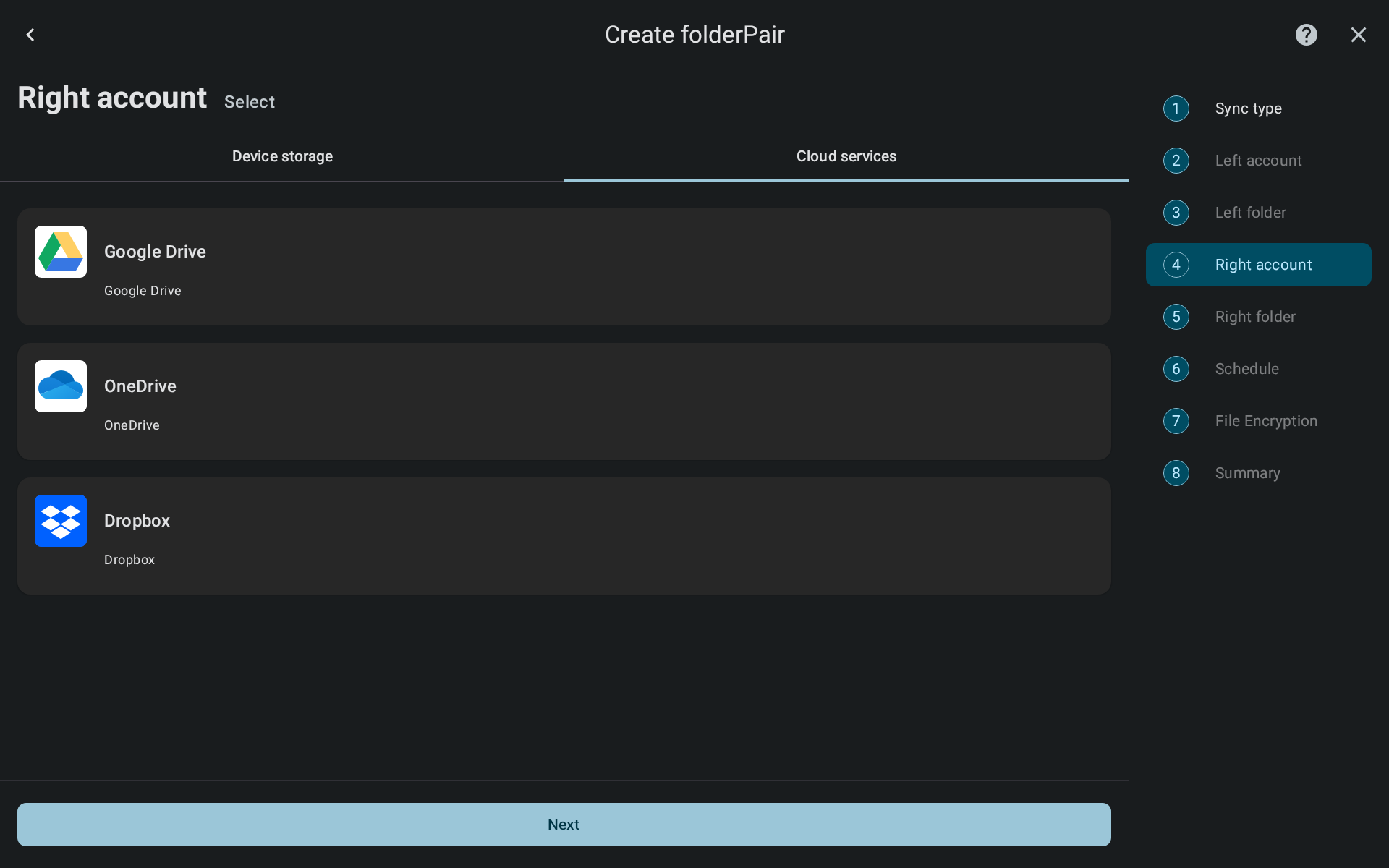Open the help question mark icon
This screenshot has width=1389, height=868.
click(x=1306, y=35)
